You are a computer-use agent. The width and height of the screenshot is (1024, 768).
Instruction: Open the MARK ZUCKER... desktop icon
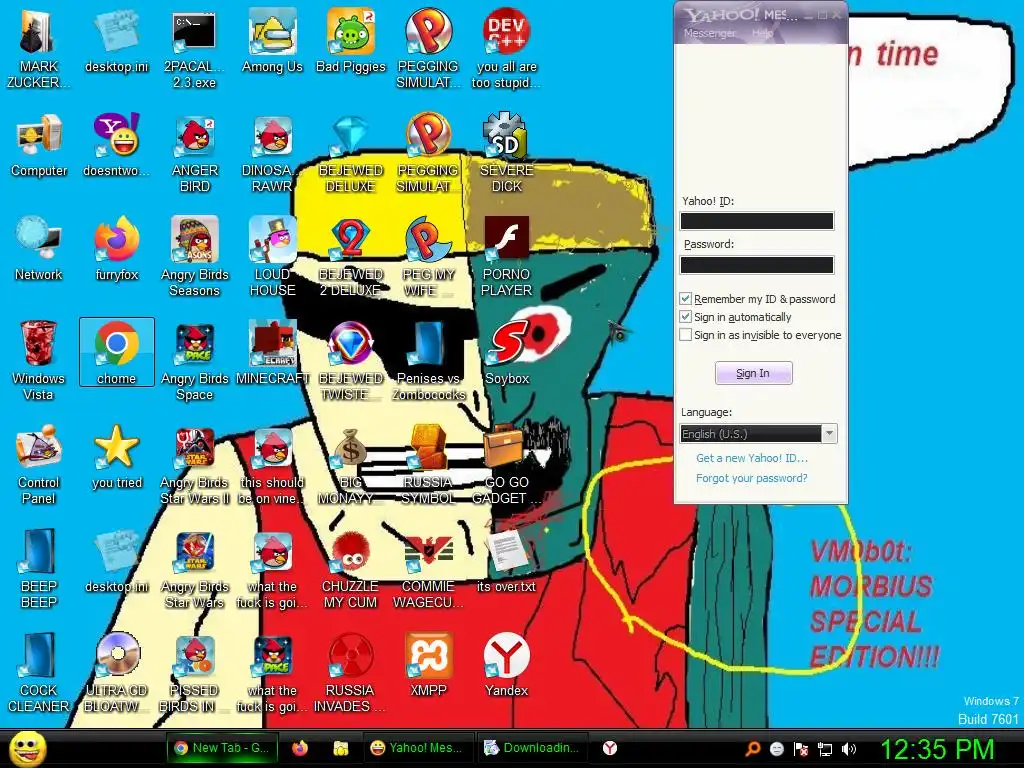pos(38,47)
